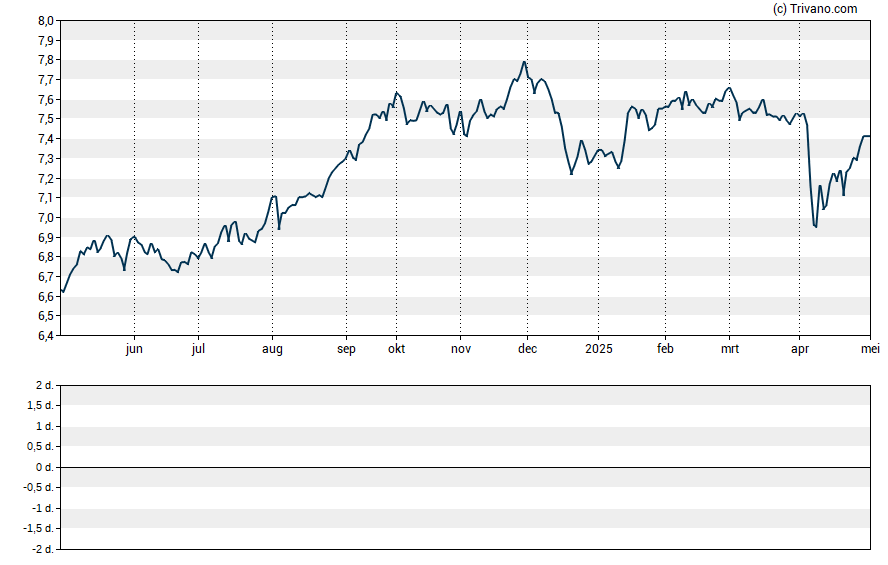888x565 pixels.
Task: Click the 'apr' month label
Action: pos(800,349)
